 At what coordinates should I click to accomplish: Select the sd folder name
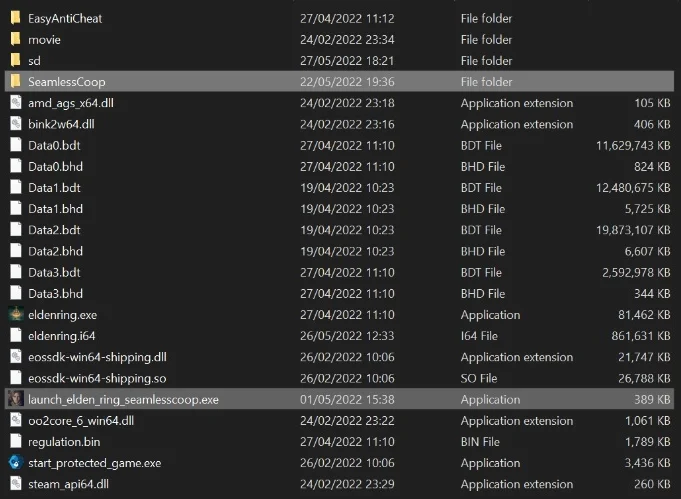(x=35, y=60)
